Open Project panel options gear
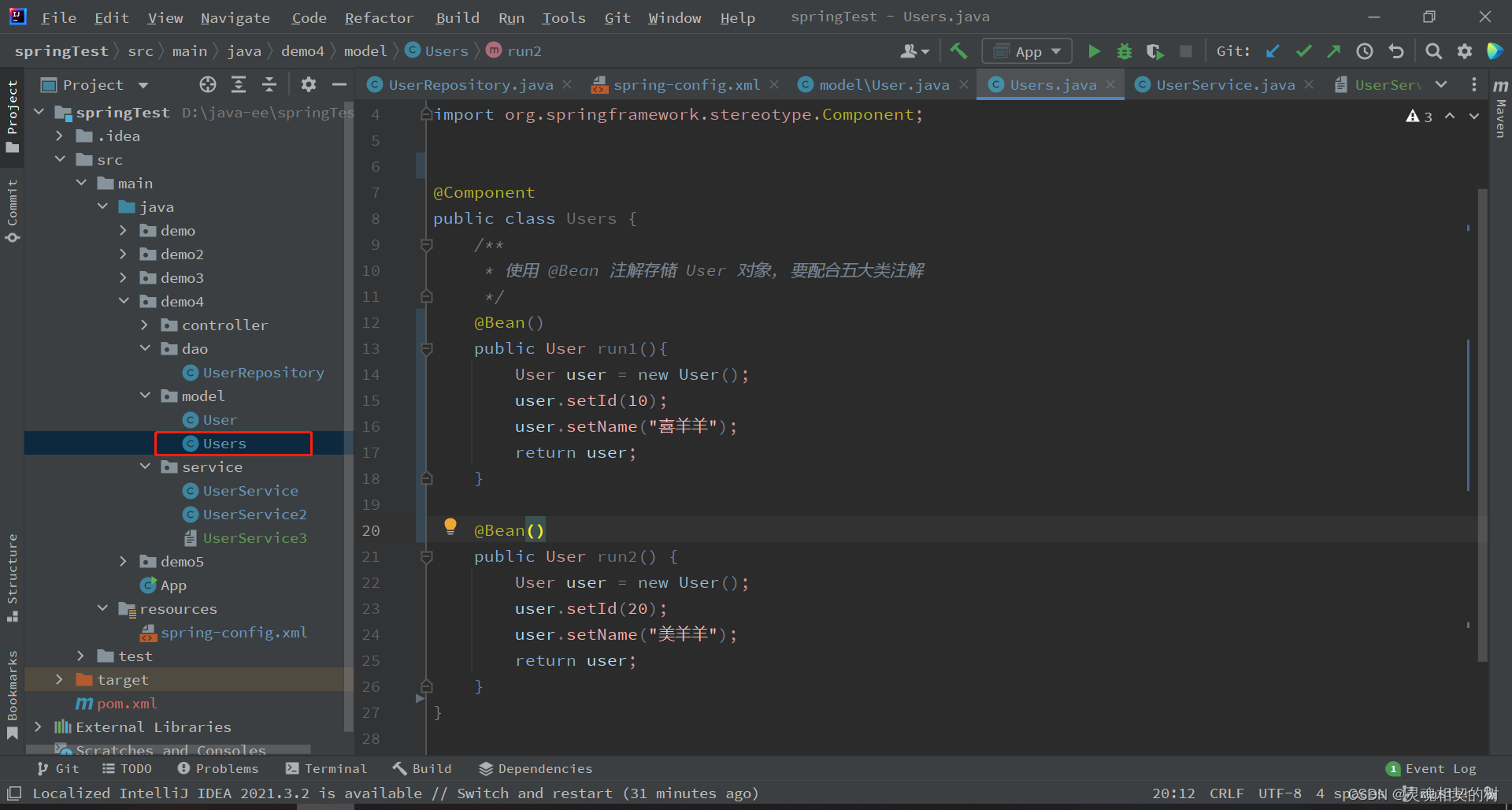 pyautogui.click(x=309, y=84)
